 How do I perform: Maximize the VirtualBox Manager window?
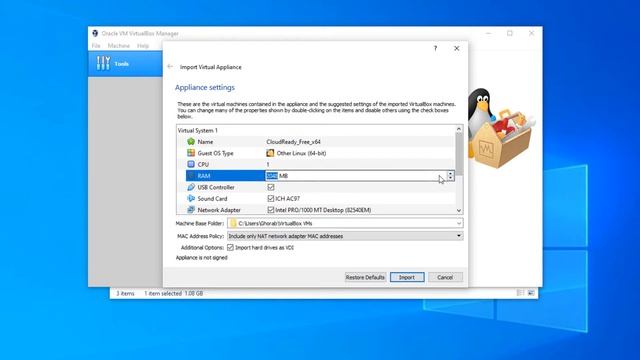[510, 33]
